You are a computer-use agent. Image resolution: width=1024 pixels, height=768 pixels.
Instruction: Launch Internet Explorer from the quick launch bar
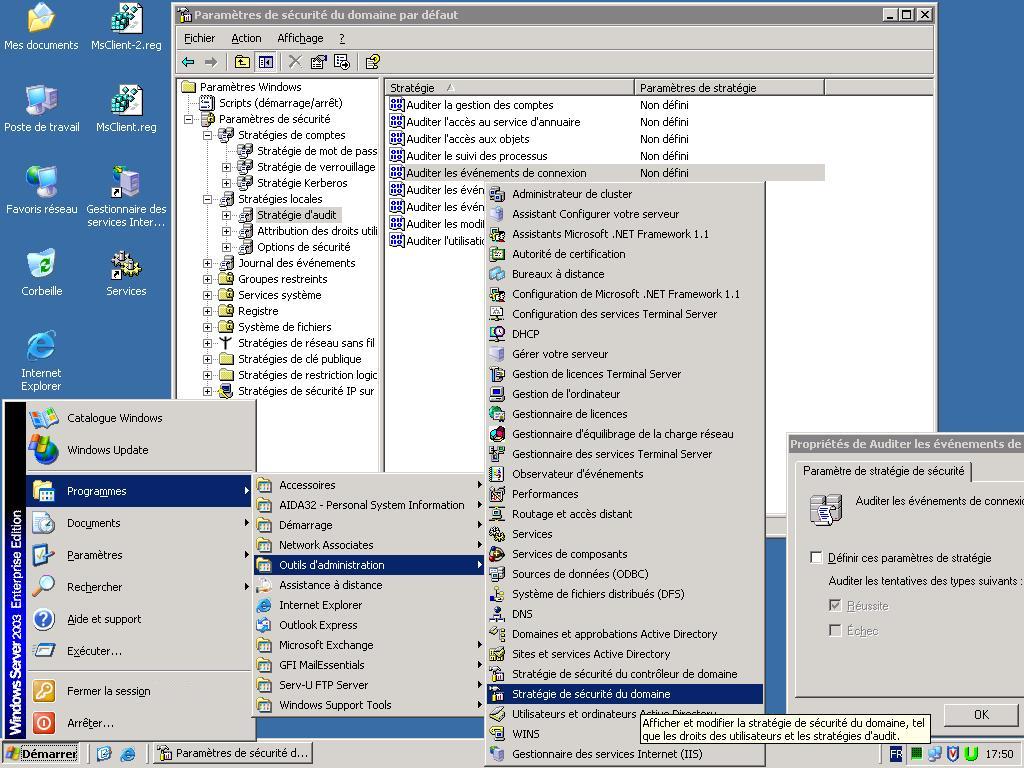tap(127, 754)
